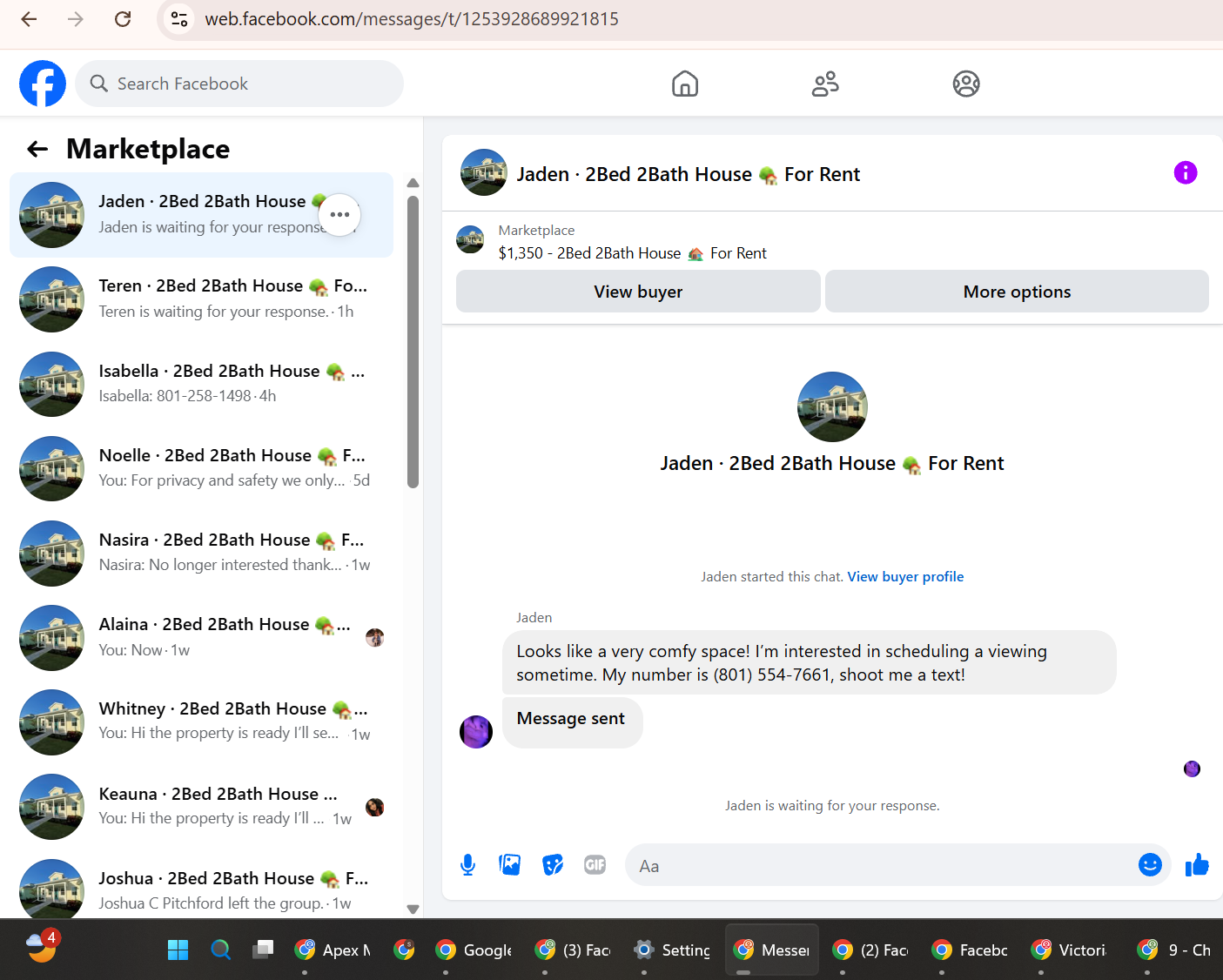Image resolution: width=1223 pixels, height=980 pixels.
Task: Open taskbar search icon
Action: 221,950
